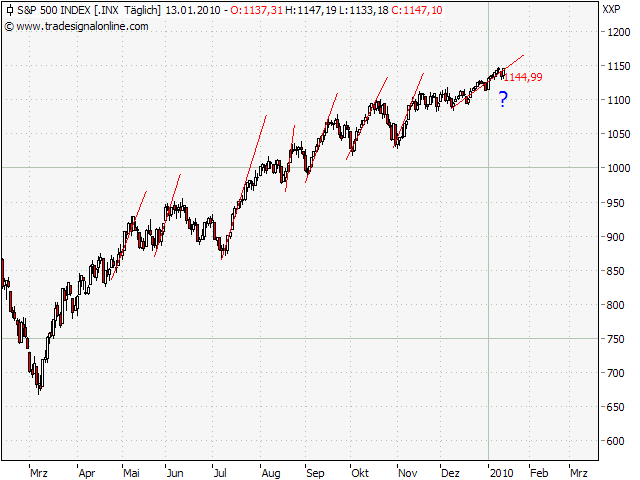The width and height of the screenshot is (640, 480).
Task: Click the blue question mark annotation
Action: [x=503, y=99]
